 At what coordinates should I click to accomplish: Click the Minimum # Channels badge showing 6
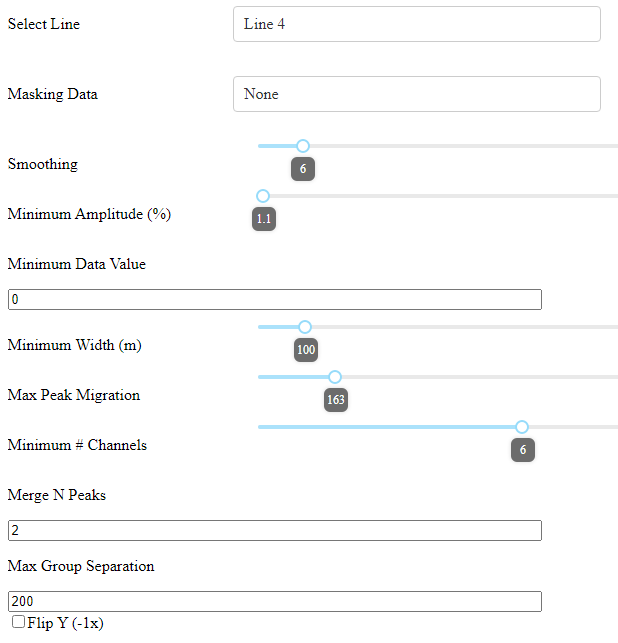tap(522, 450)
